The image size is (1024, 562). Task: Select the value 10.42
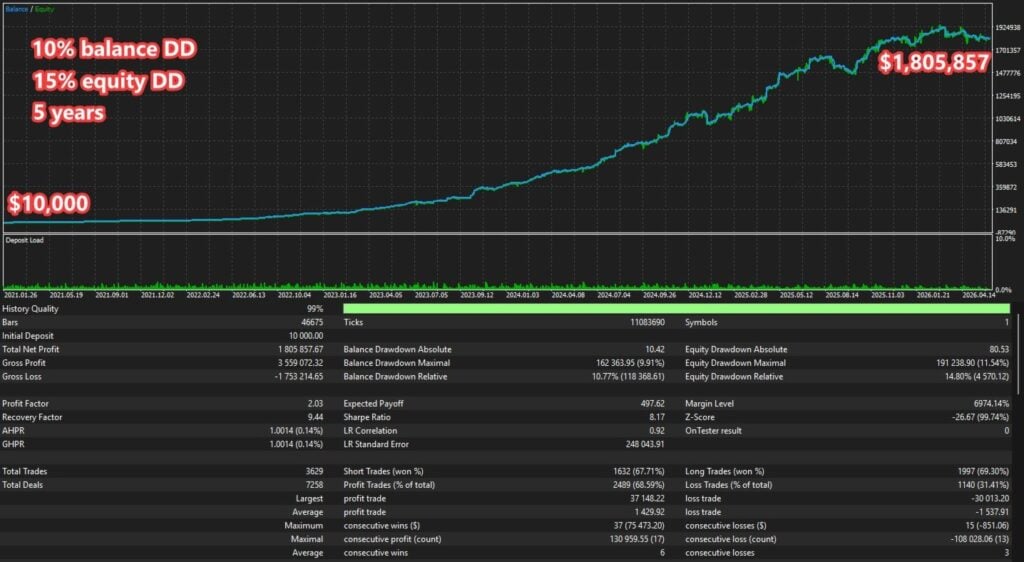[x=654, y=350]
